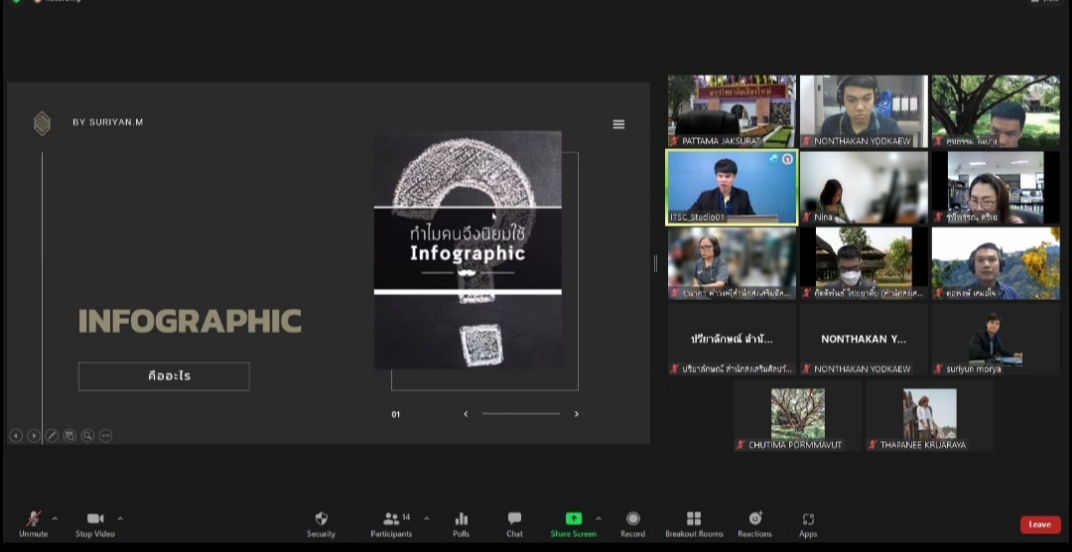Click the slide progress line between chevrons
1072x552 pixels.
(521, 414)
